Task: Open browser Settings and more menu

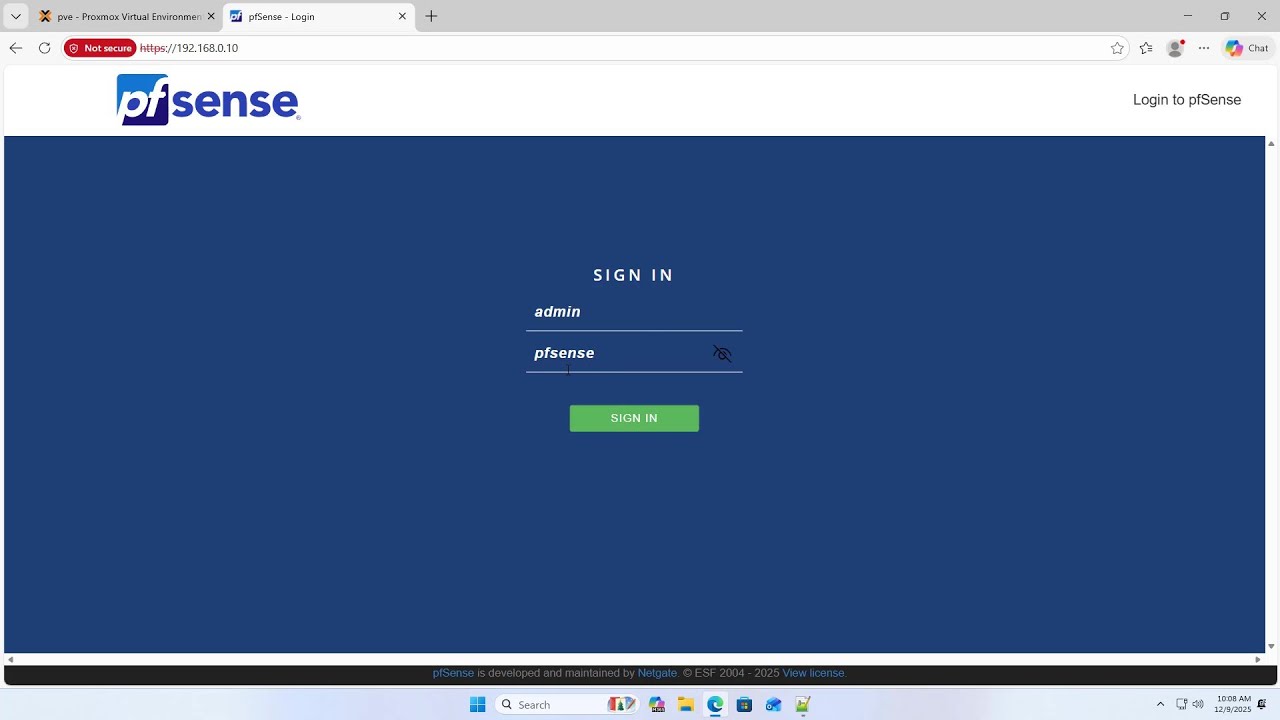Action: pos(1204,48)
